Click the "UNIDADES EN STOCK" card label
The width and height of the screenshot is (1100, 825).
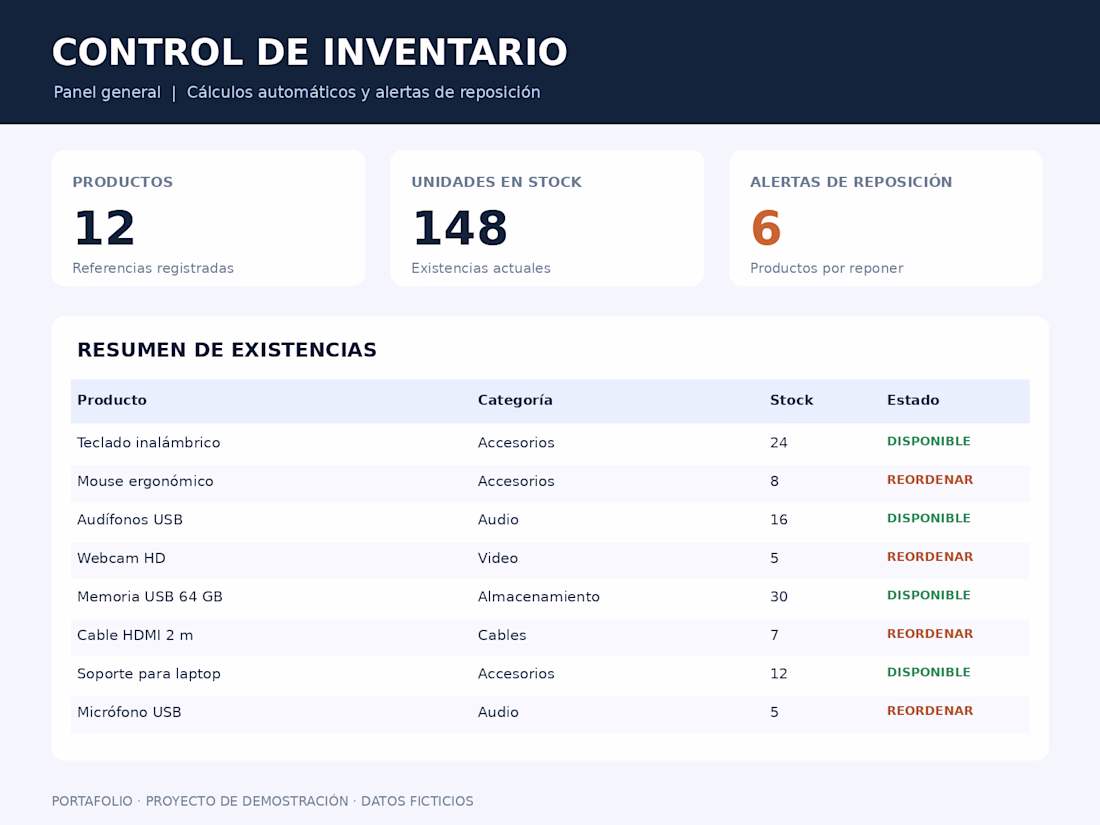(497, 182)
